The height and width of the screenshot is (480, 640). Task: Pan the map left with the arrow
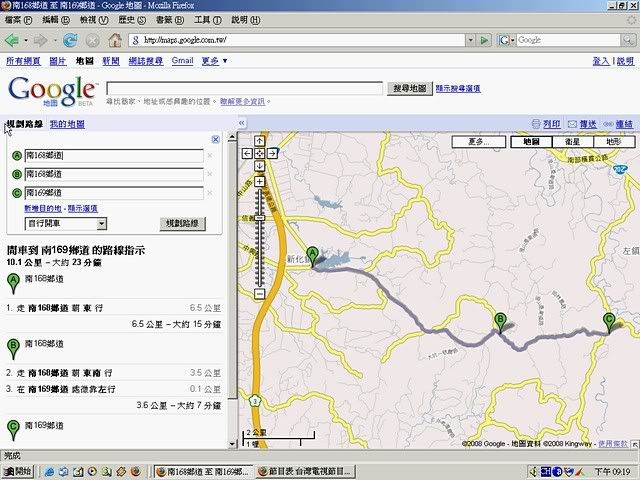247,153
